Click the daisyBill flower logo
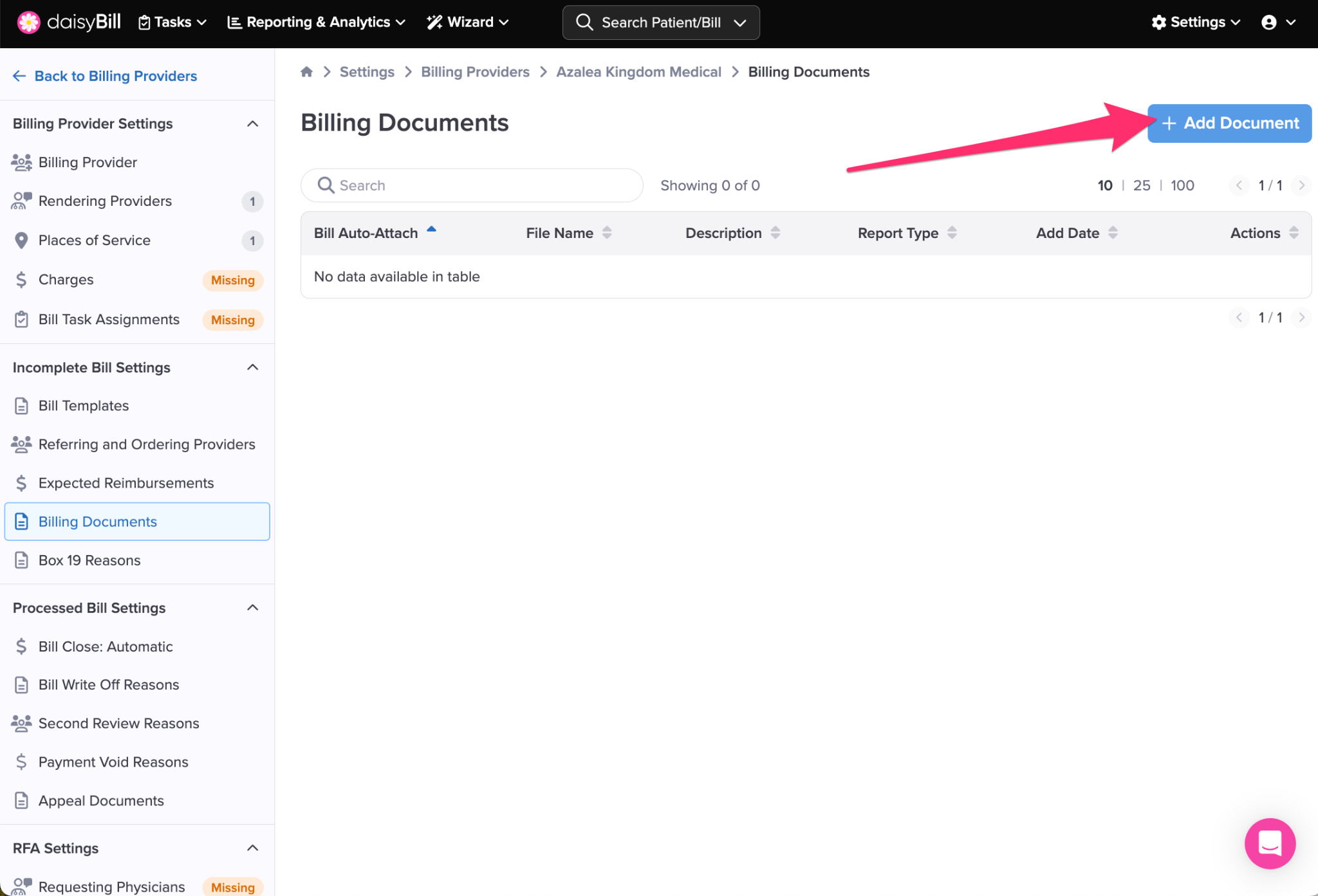 pos(28,22)
